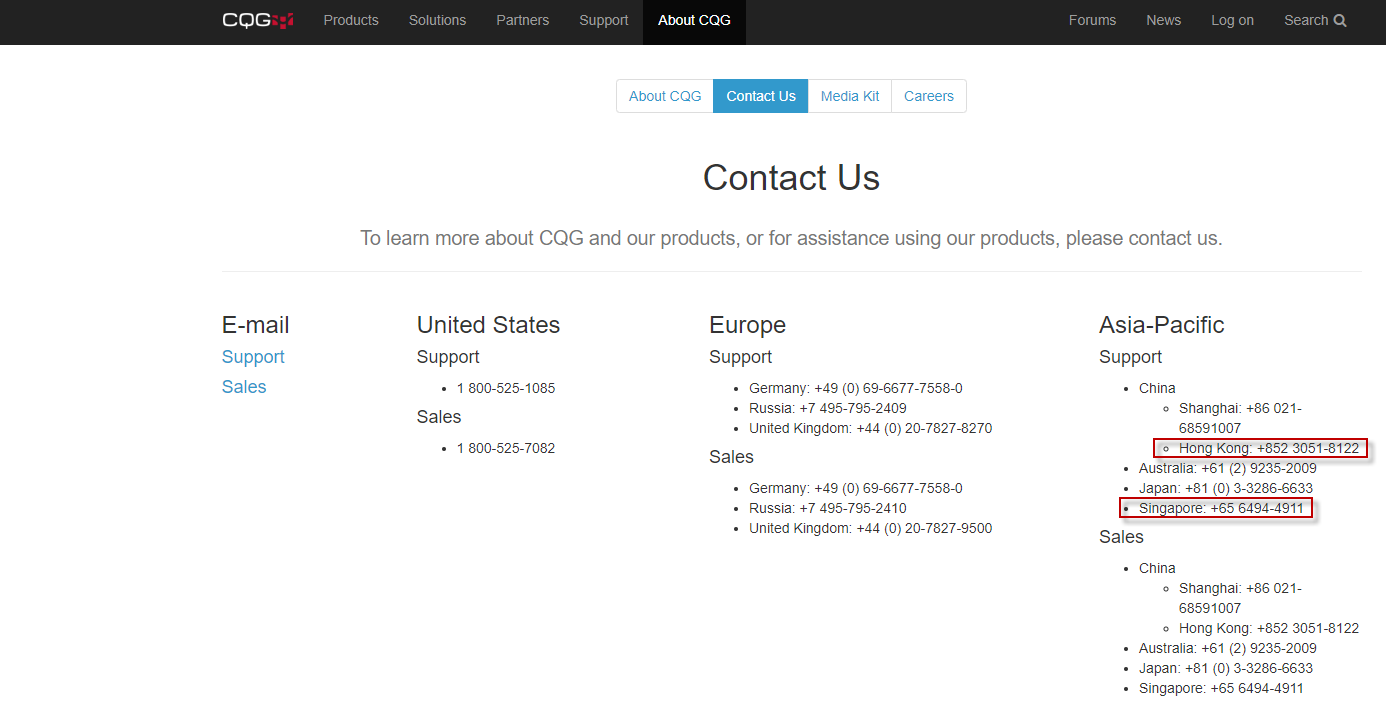The image size is (1386, 719).
Task: Select Germany number under Europe Sales
Action: [856, 488]
